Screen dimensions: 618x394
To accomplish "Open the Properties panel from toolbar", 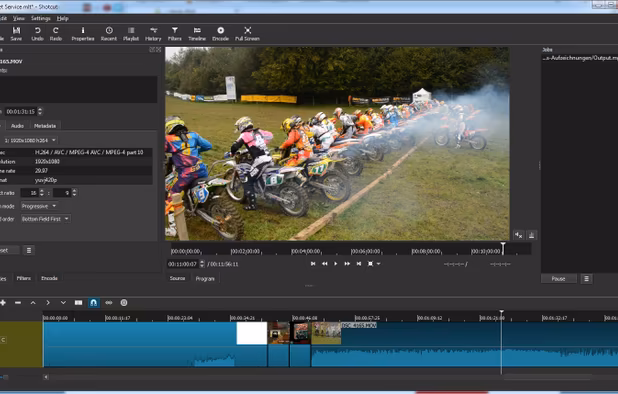I will [83, 34].
